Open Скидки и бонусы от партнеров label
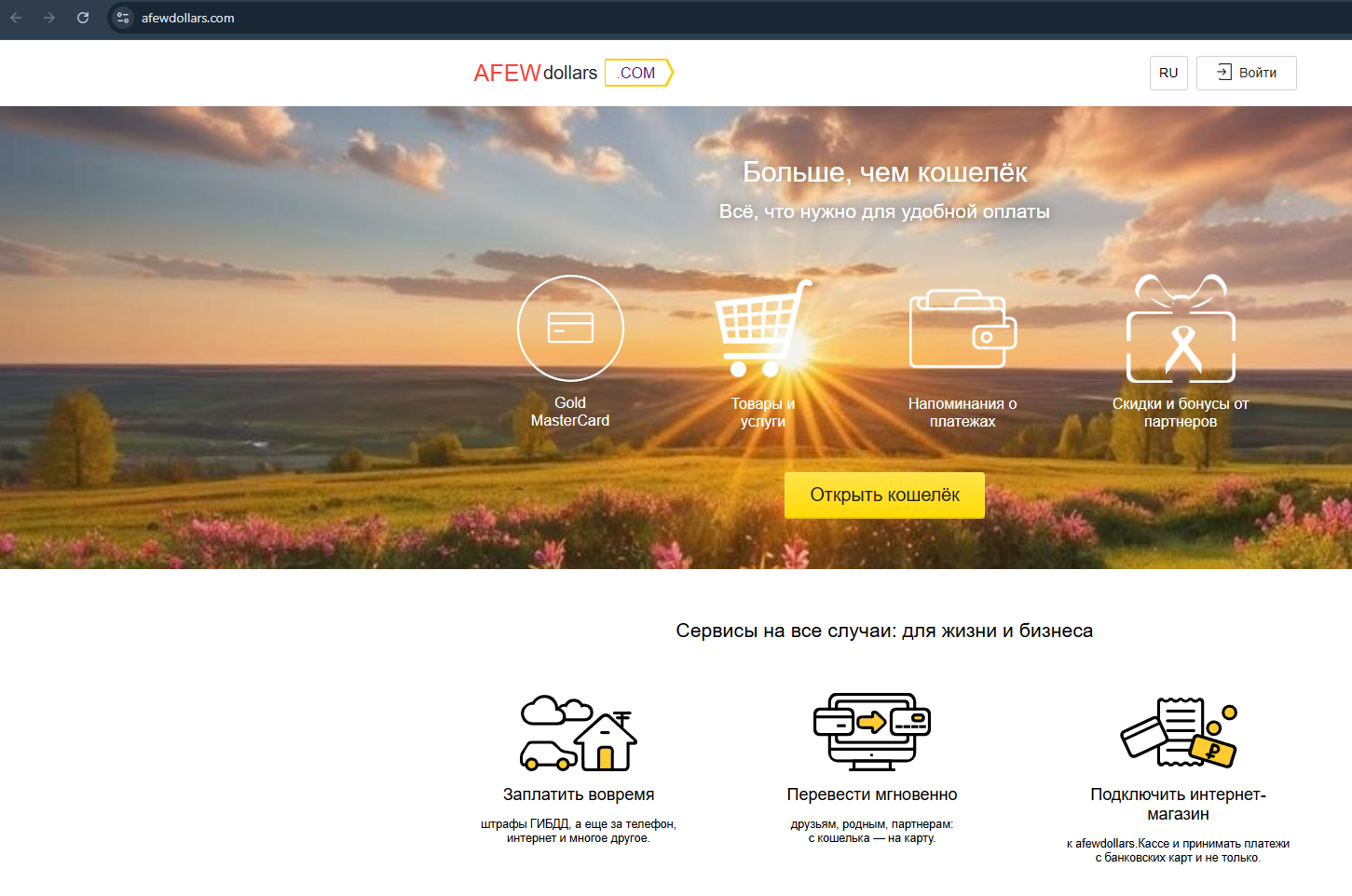 1181,413
